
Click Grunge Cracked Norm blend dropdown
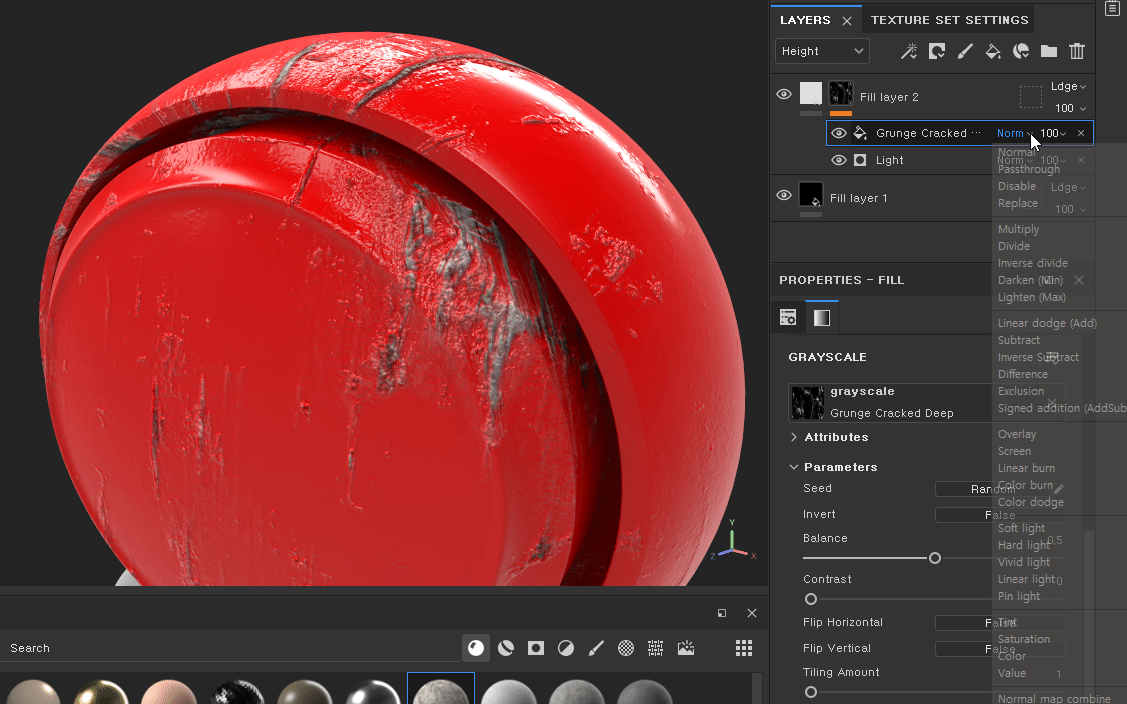[x=1014, y=133]
